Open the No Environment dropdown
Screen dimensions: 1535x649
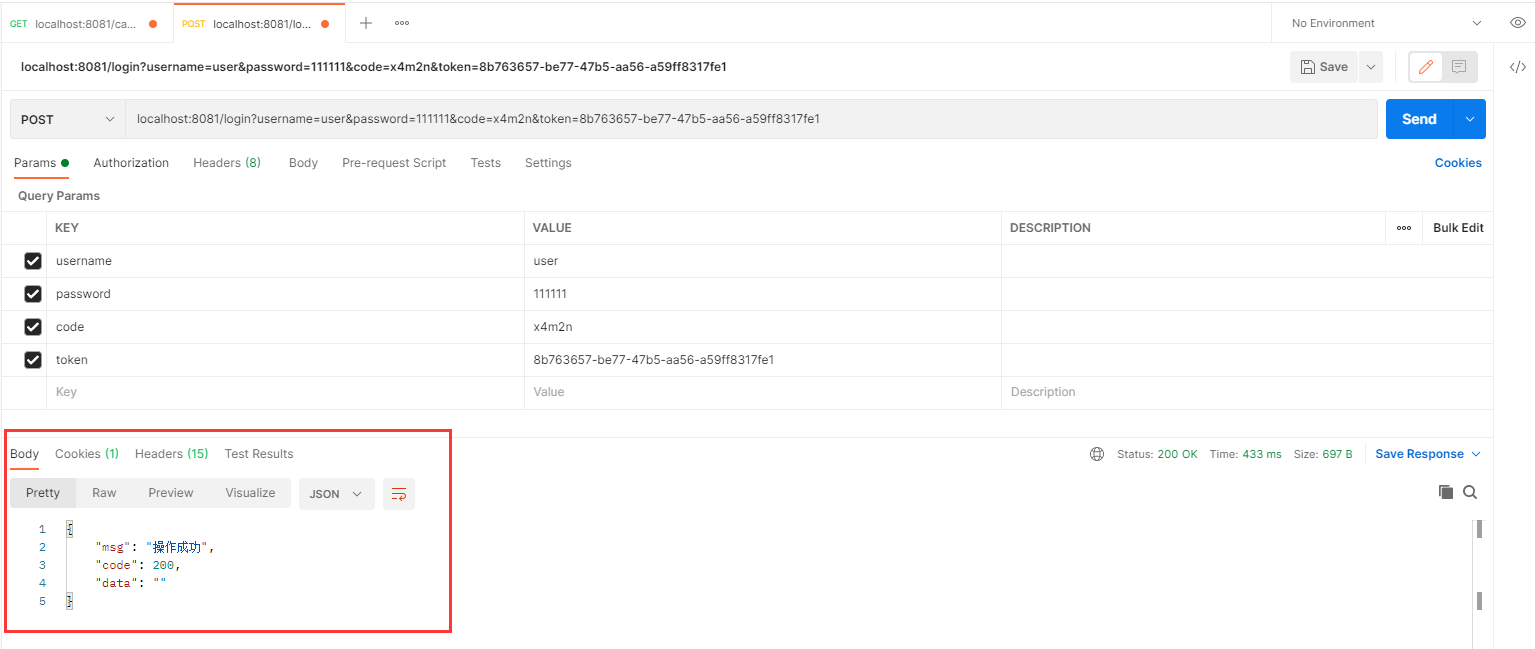[1385, 23]
